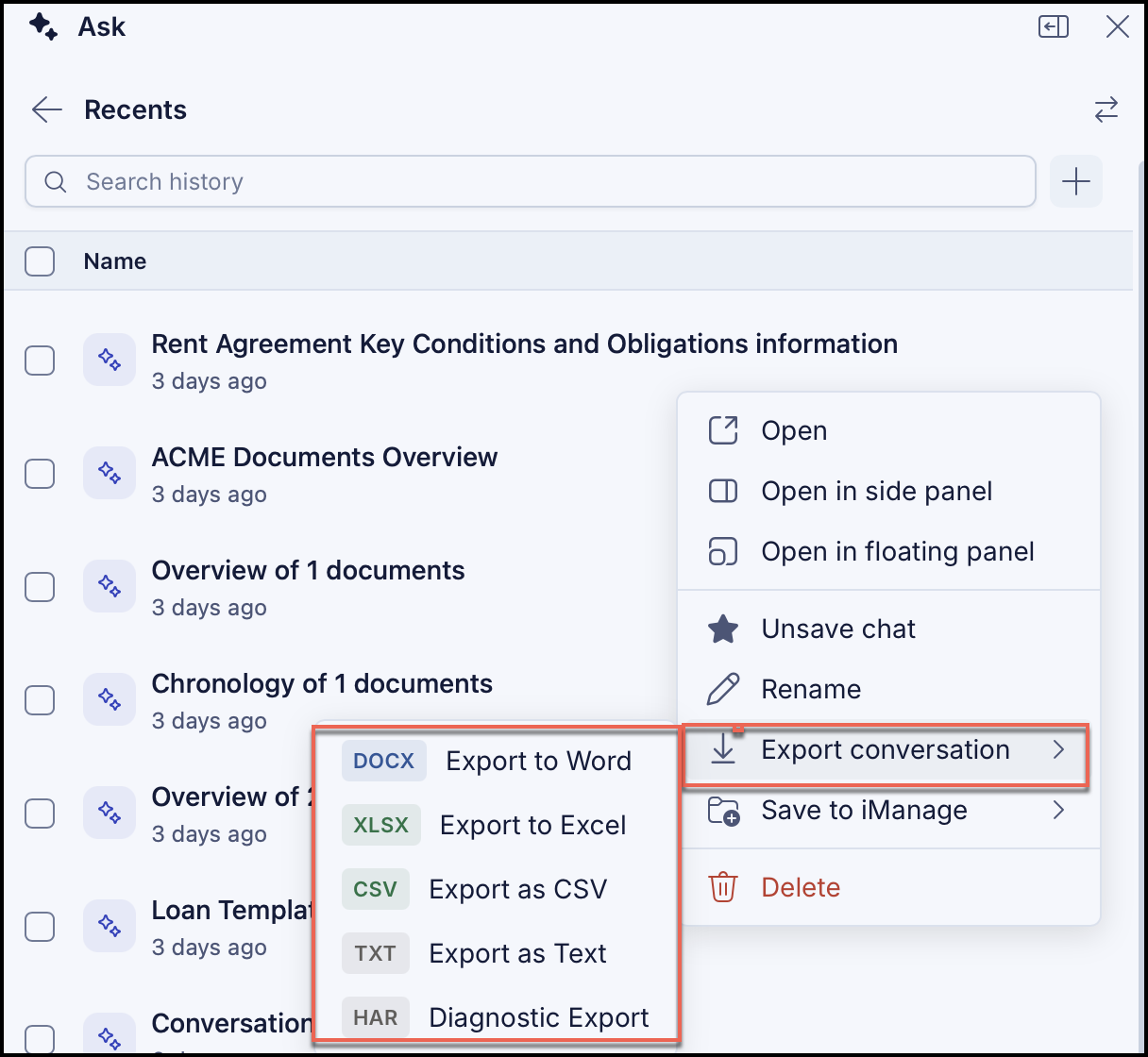Click the Ask sparkle icon

point(43,26)
